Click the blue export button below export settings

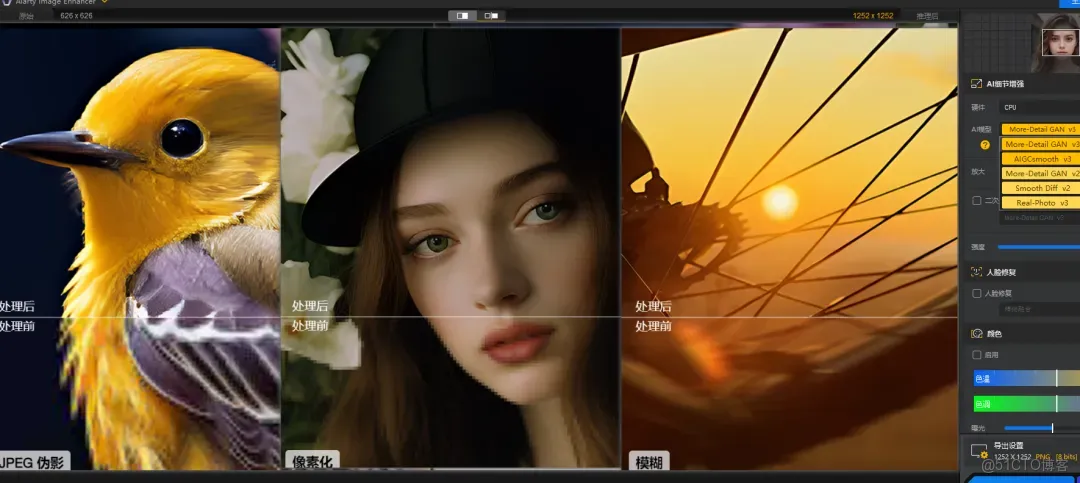(1022, 478)
